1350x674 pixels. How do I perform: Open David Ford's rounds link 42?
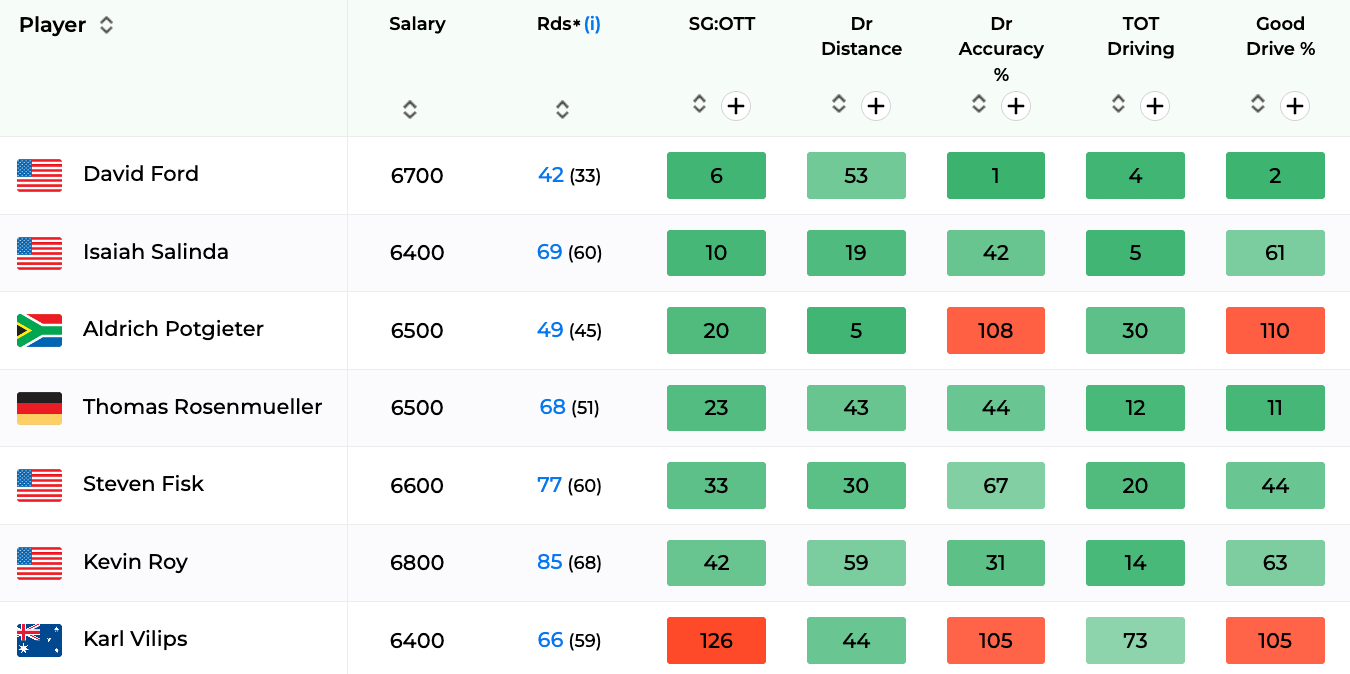tap(551, 174)
